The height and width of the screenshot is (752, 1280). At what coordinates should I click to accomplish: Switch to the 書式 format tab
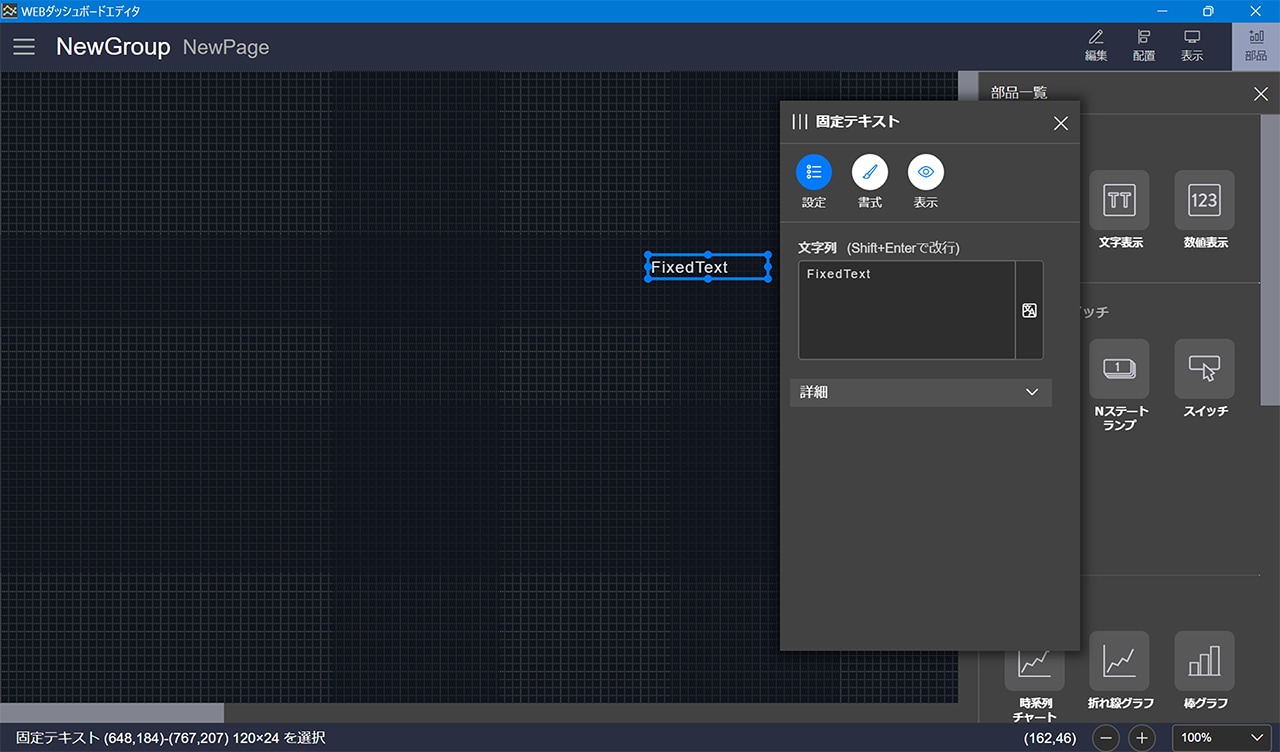point(870,173)
